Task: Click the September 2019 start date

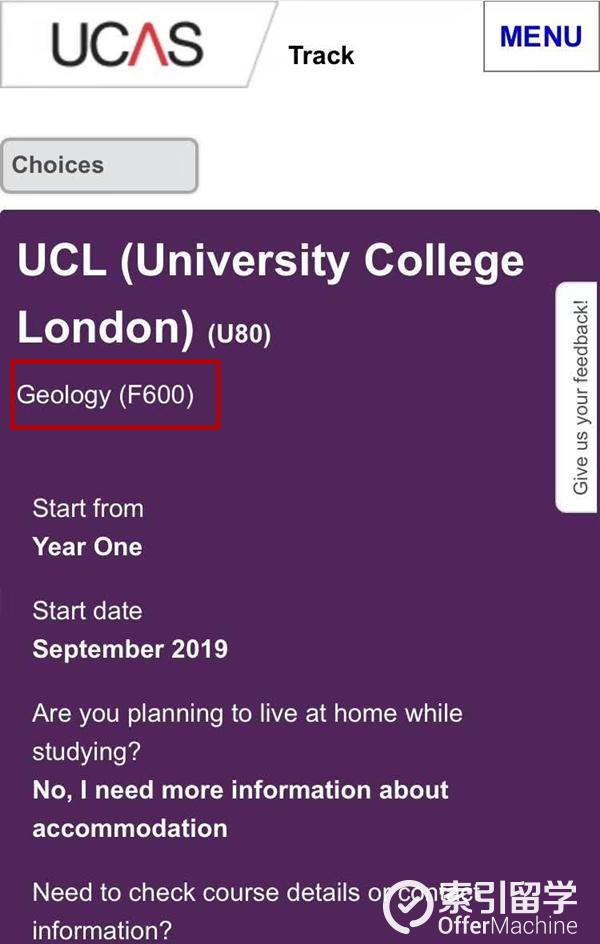Action: [130, 649]
